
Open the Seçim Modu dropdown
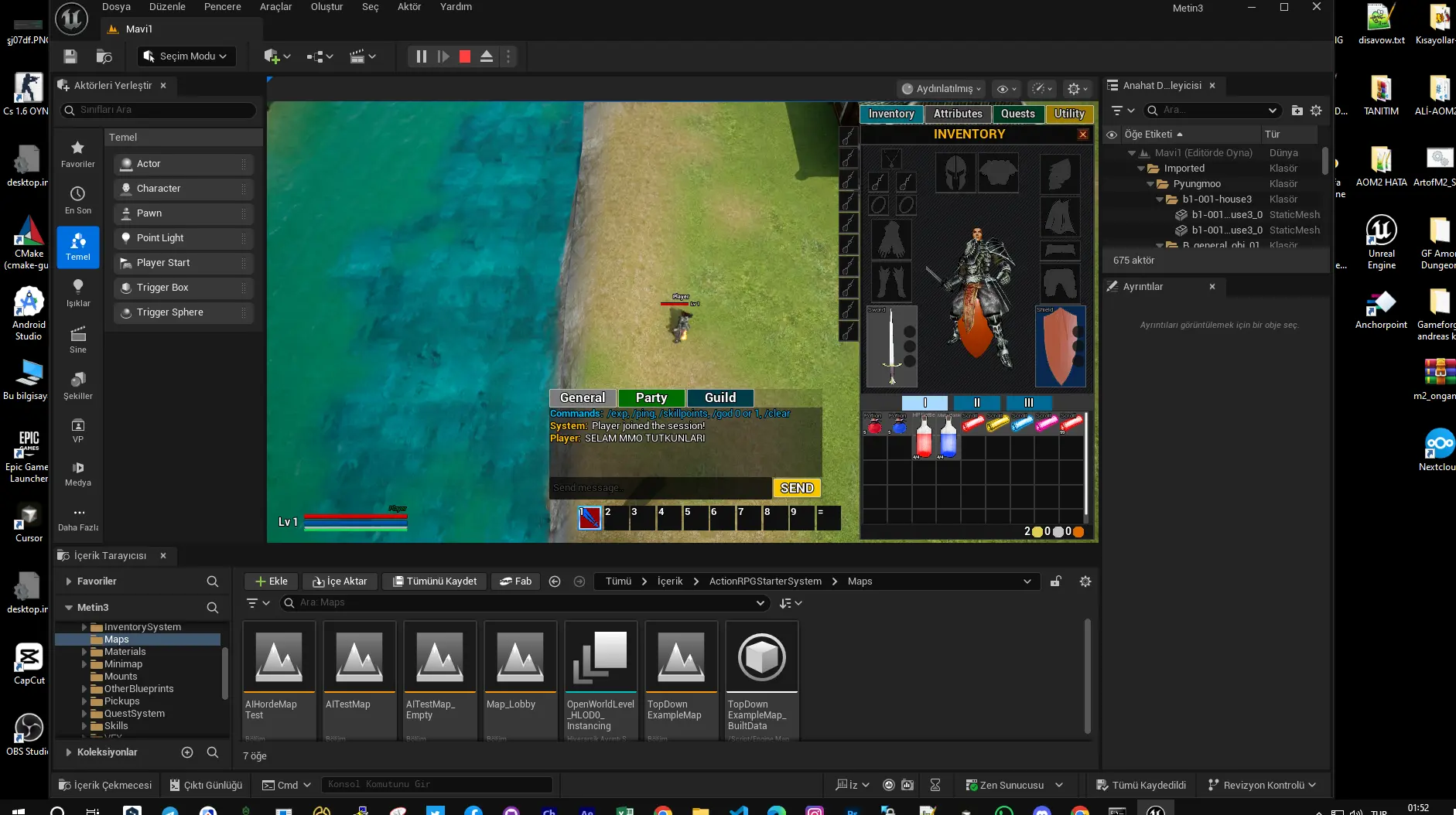(186, 56)
